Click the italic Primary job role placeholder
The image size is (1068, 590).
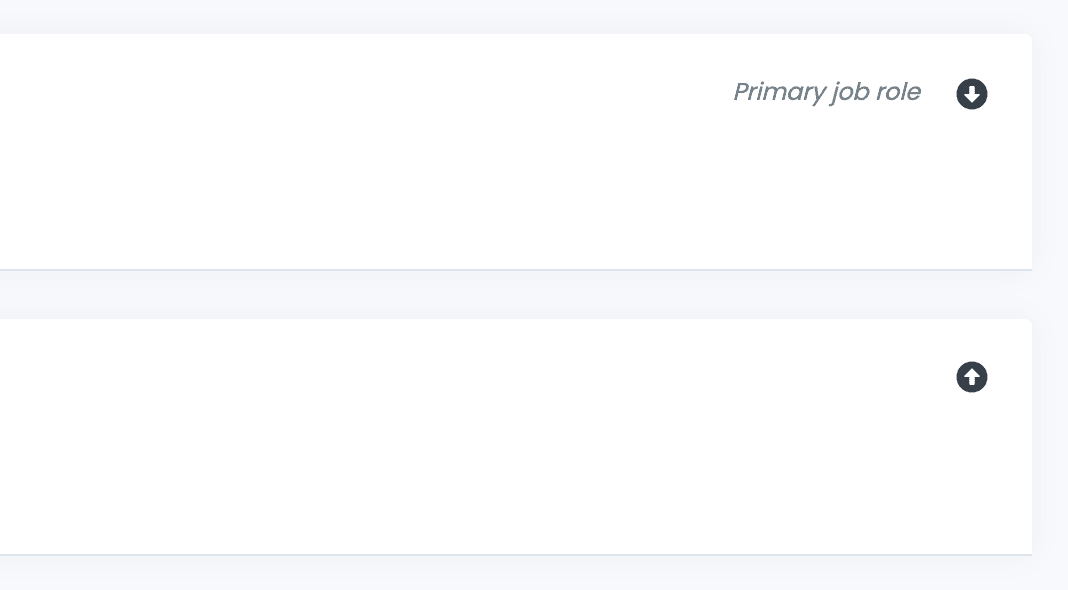pyautogui.click(x=827, y=92)
